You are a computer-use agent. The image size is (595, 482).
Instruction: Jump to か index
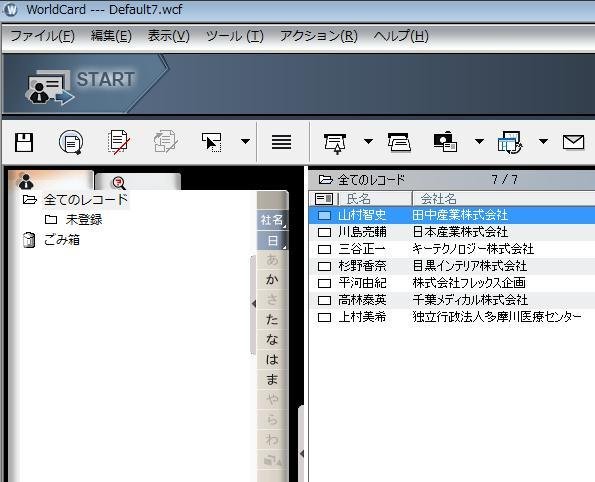[272, 280]
